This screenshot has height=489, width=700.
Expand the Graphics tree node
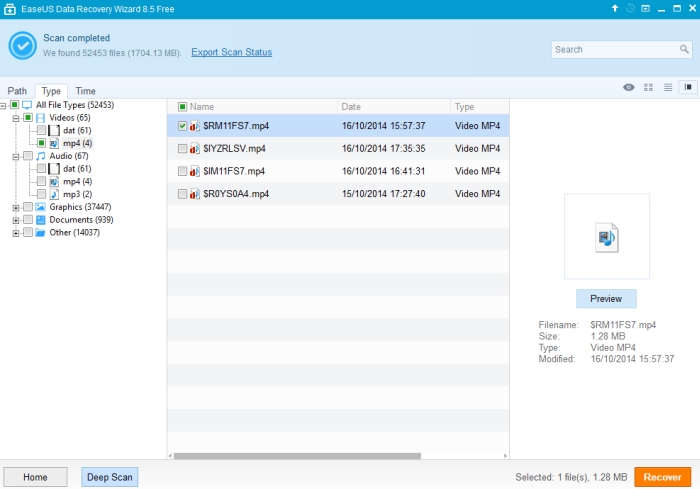(x=16, y=208)
